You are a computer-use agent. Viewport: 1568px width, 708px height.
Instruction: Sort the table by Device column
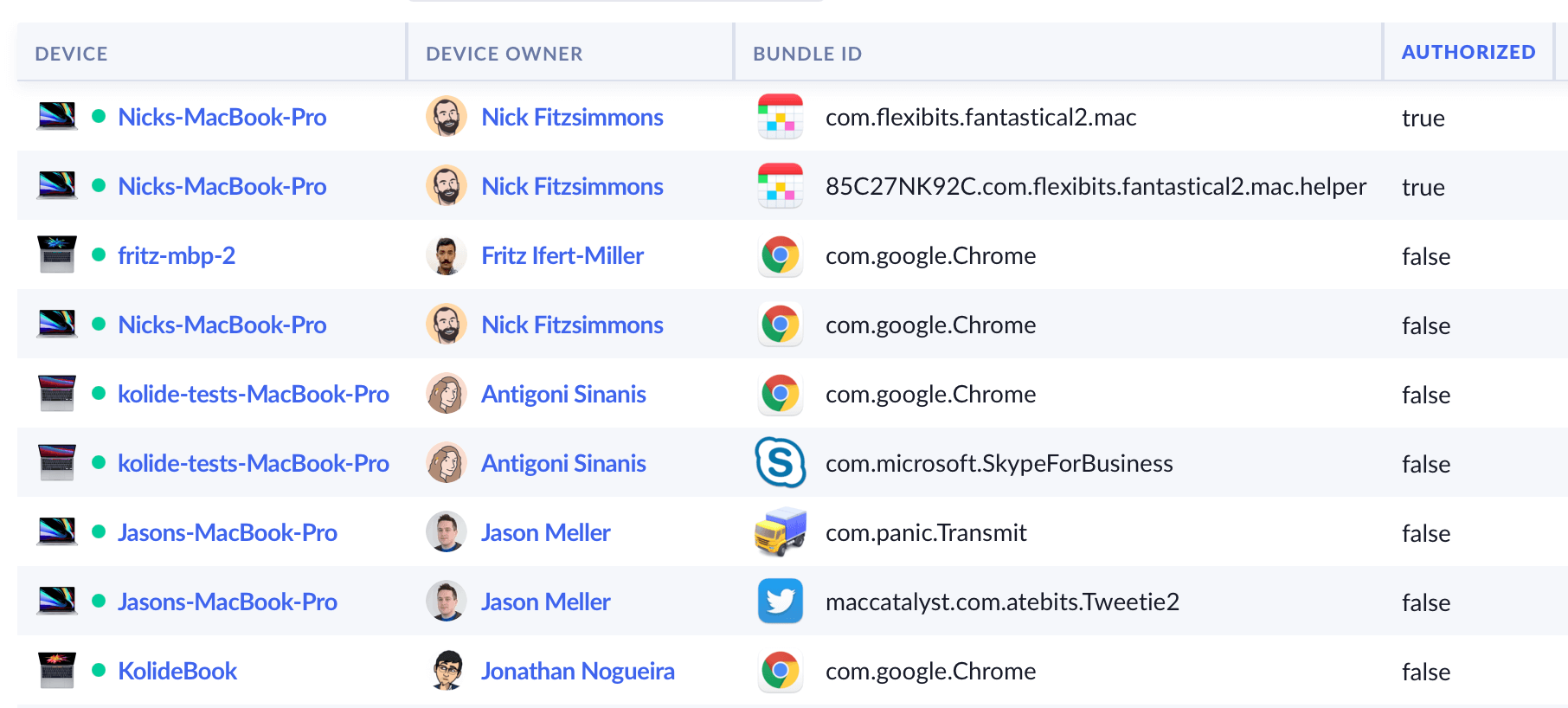(71, 54)
